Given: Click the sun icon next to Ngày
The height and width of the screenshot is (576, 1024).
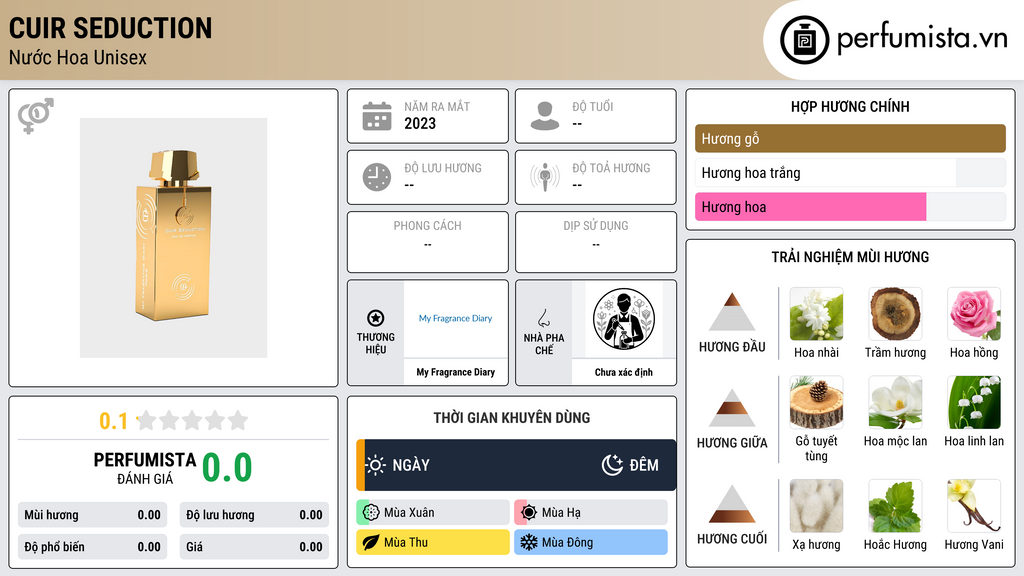Looking at the screenshot, I should coord(376,465).
